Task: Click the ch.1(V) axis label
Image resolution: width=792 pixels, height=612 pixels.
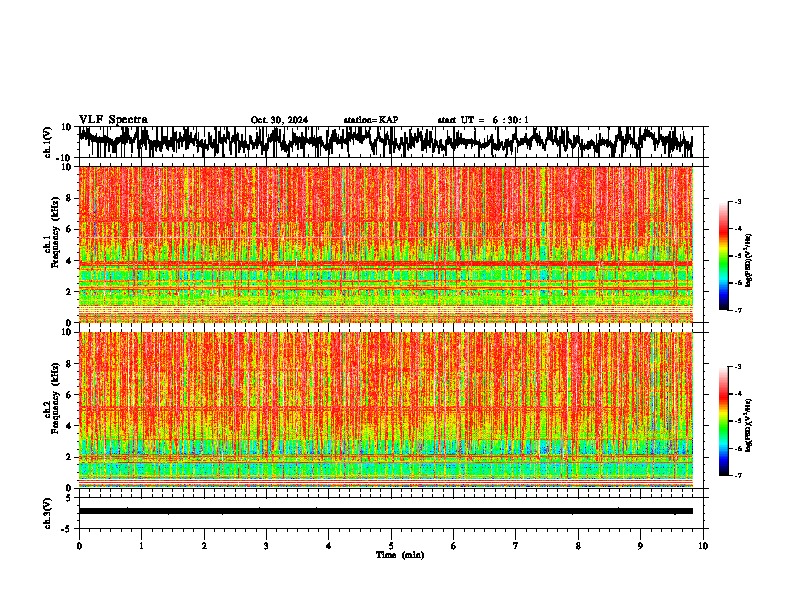Action: click(48, 142)
